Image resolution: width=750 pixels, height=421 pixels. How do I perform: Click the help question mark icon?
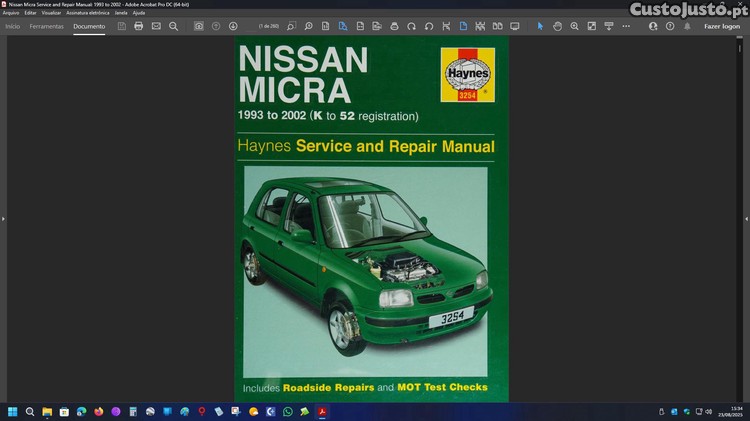(x=670, y=26)
